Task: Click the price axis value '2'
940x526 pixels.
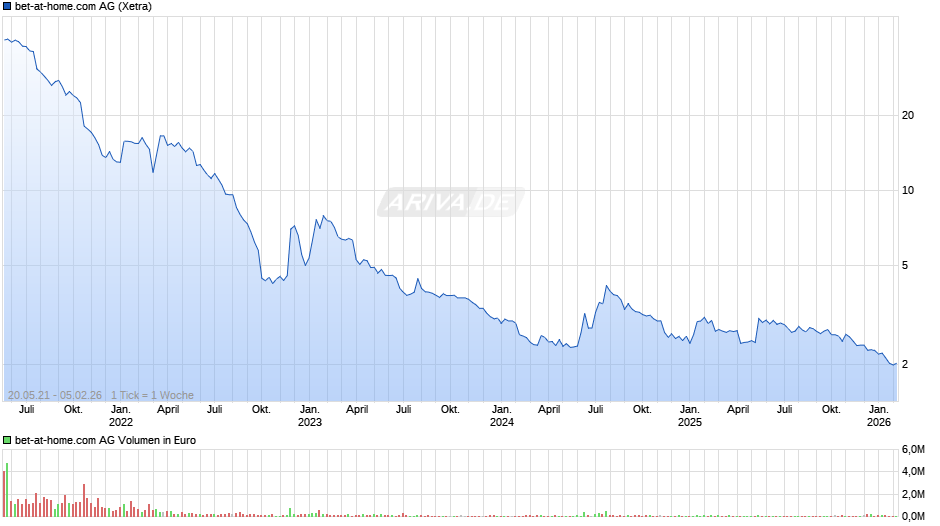Action: (x=905, y=364)
